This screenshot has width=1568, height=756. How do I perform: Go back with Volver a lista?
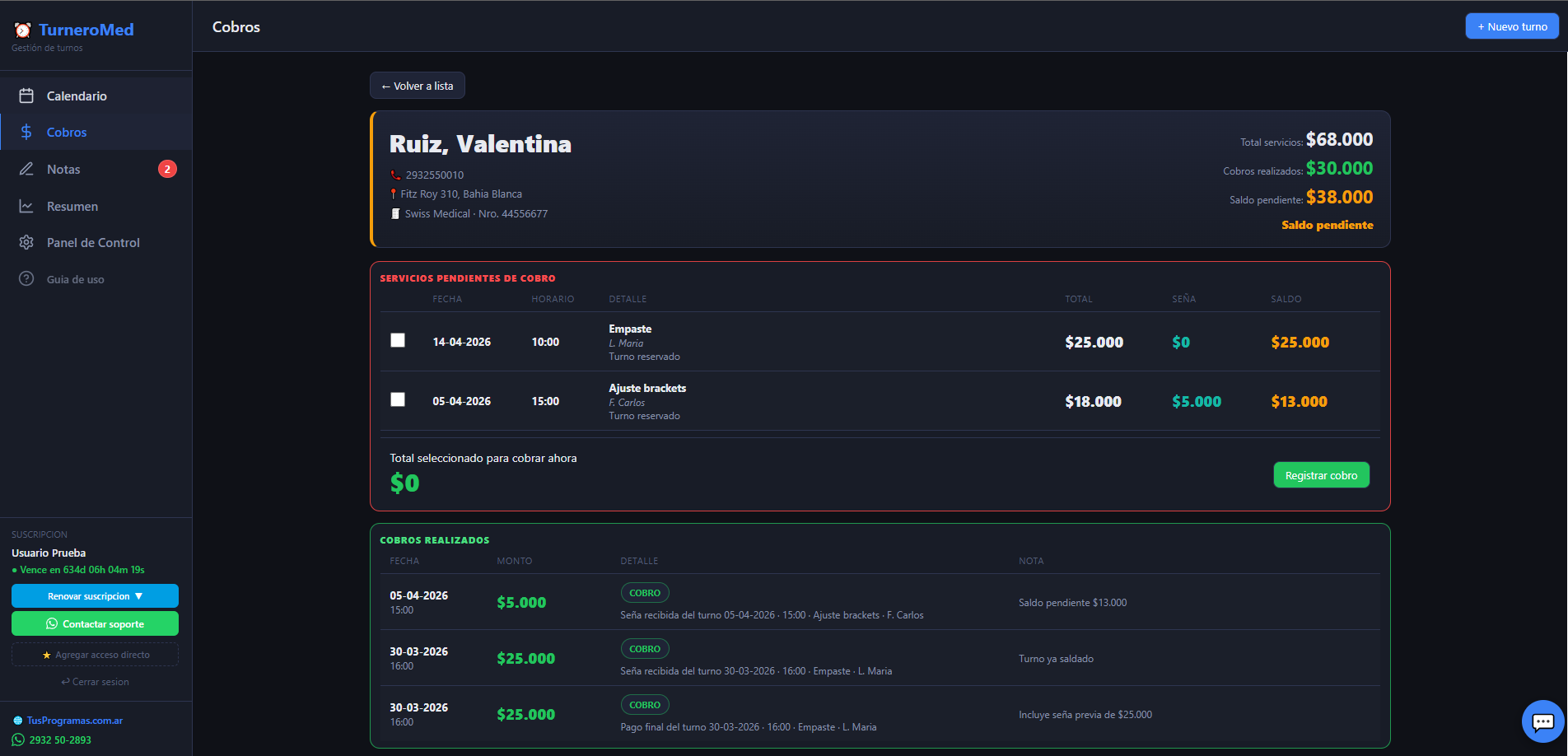pyautogui.click(x=417, y=86)
